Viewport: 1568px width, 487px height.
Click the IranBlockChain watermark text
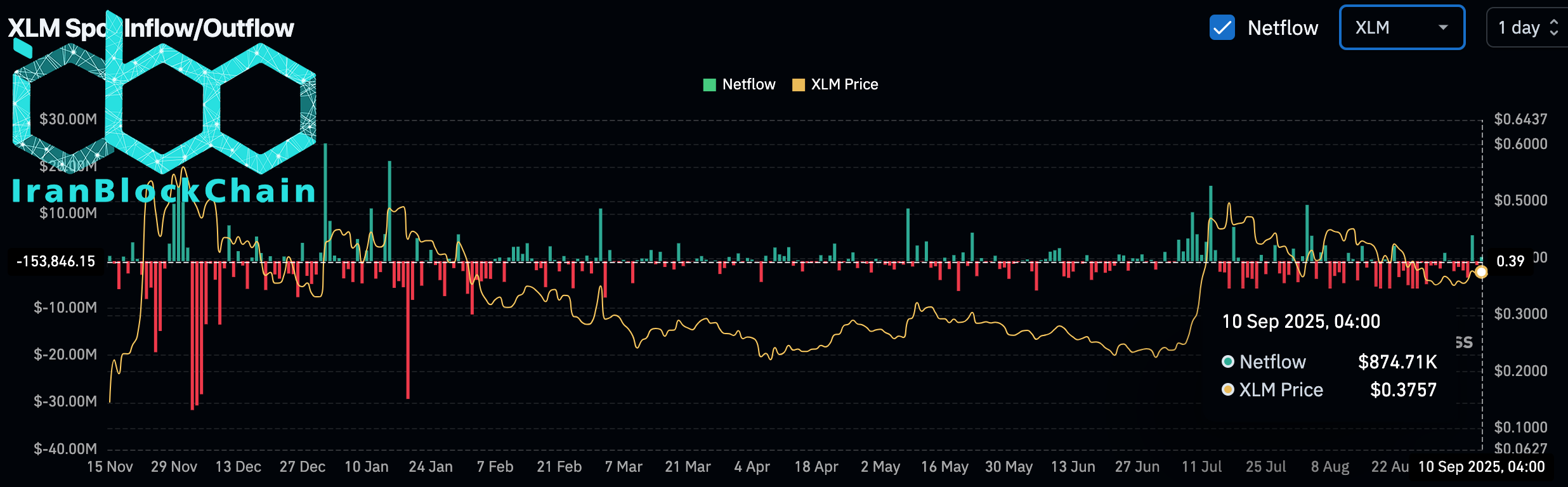pyautogui.click(x=164, y=191)
